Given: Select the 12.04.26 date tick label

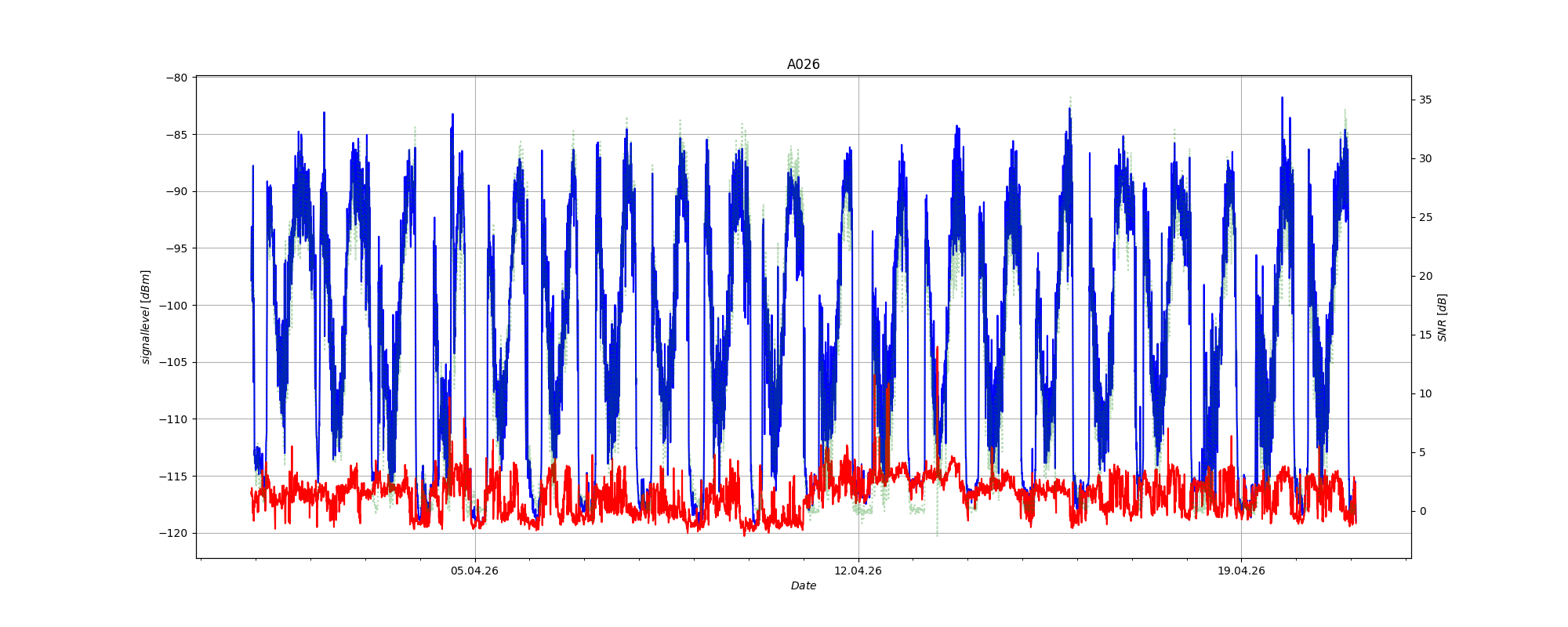Looking at the screenshot, I should [858, 571].
